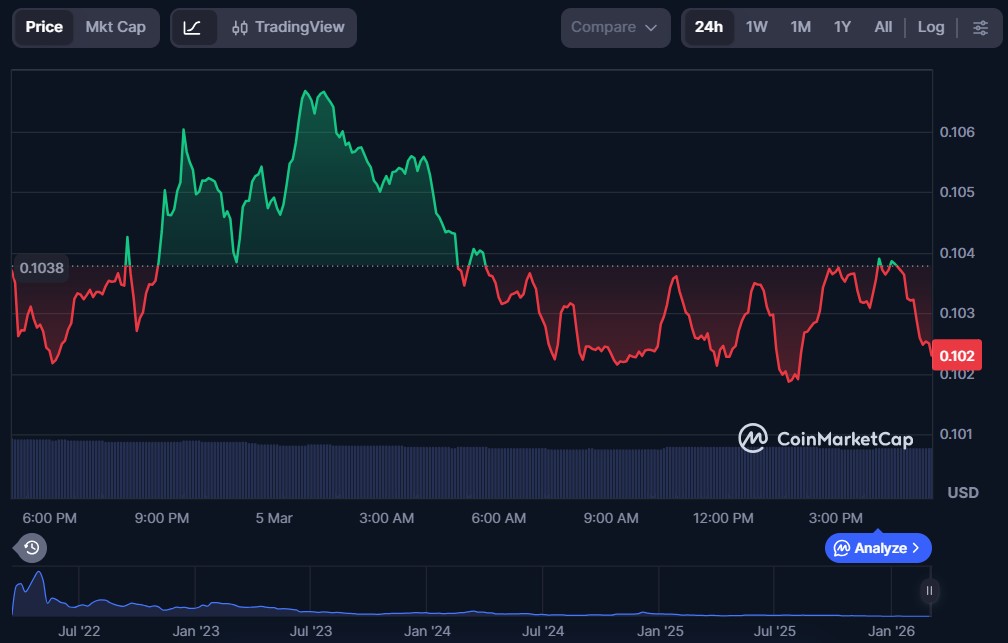
Task: Click Jul '23 on the overview timeline
Action: click(x=311, y=631)
